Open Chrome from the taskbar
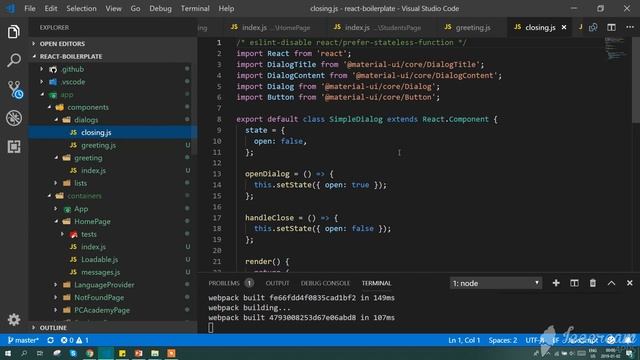This screenshot has width=640, height=360. (x=89, y=353)
